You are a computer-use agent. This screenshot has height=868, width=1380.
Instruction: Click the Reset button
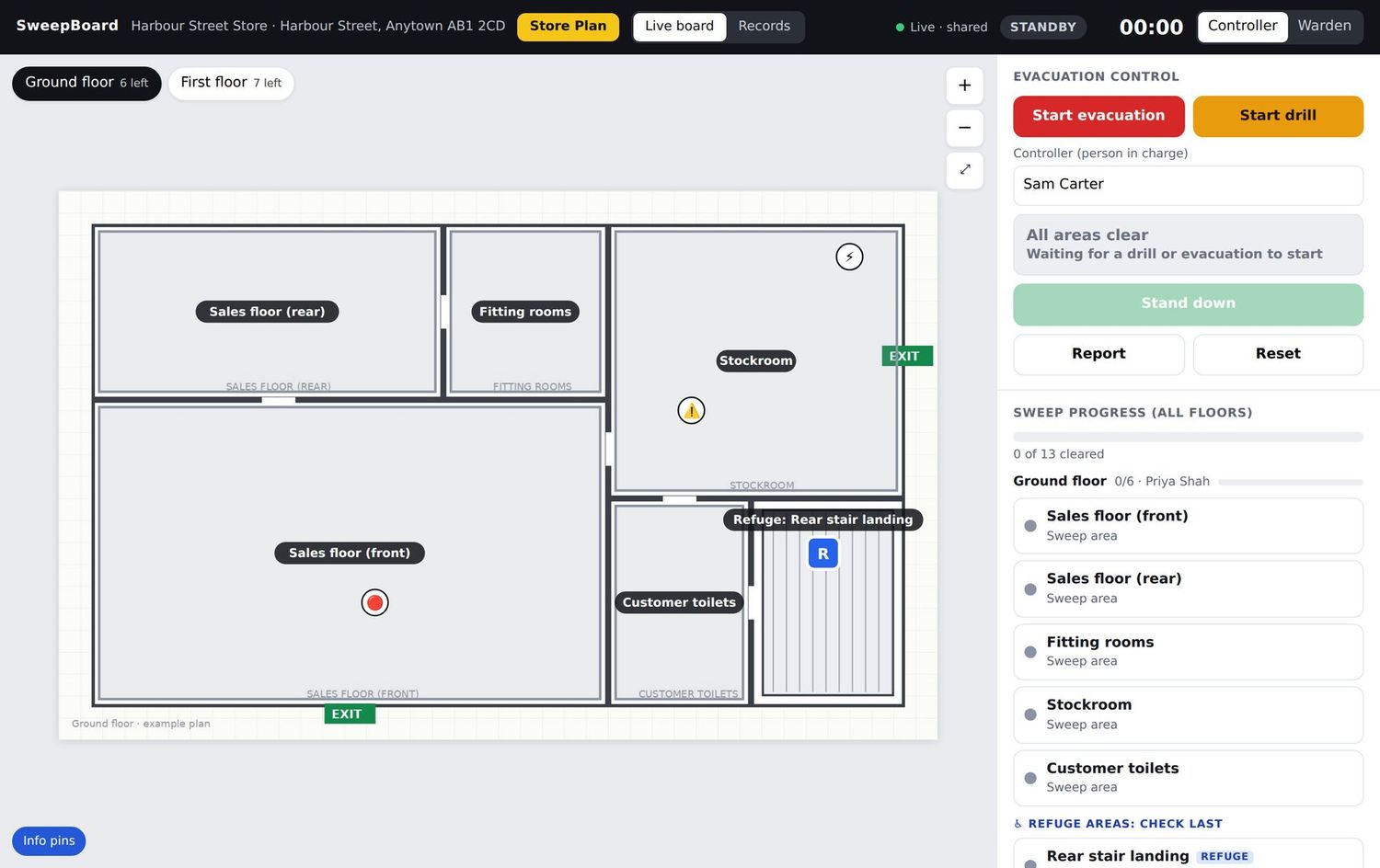[x=1278, y=354]
